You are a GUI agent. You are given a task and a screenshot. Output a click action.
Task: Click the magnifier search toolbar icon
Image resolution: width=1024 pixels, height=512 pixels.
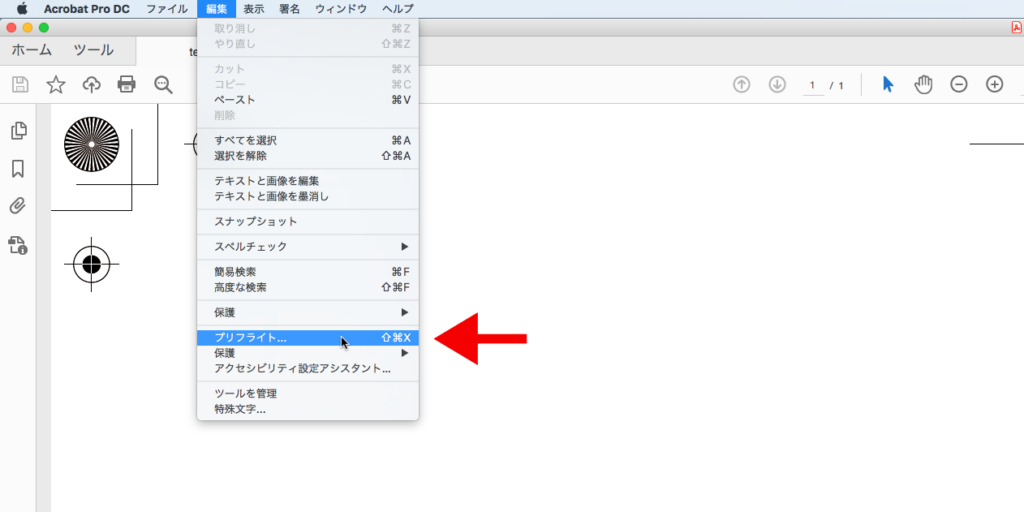coord(163,85)
